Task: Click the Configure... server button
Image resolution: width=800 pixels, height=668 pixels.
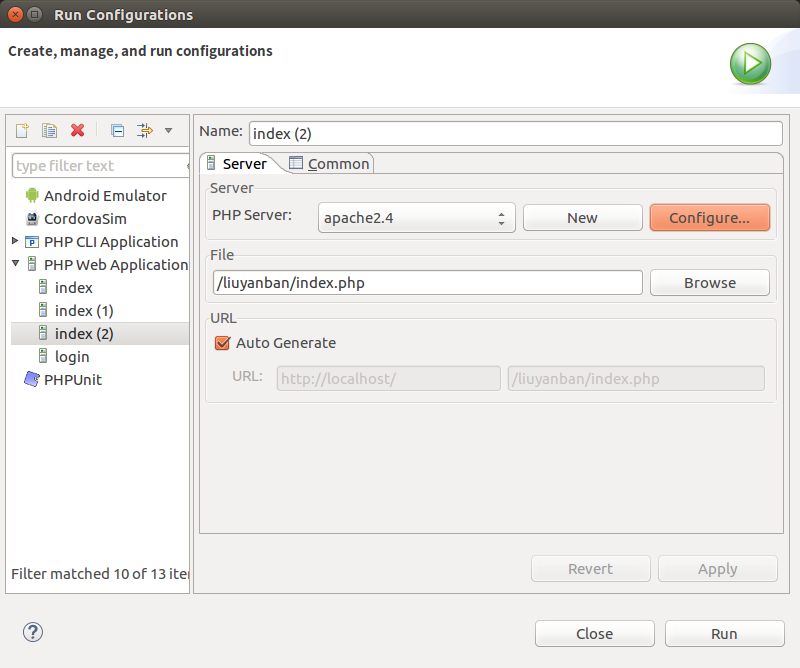Action: pyautogui.click(x=709, y=218)
